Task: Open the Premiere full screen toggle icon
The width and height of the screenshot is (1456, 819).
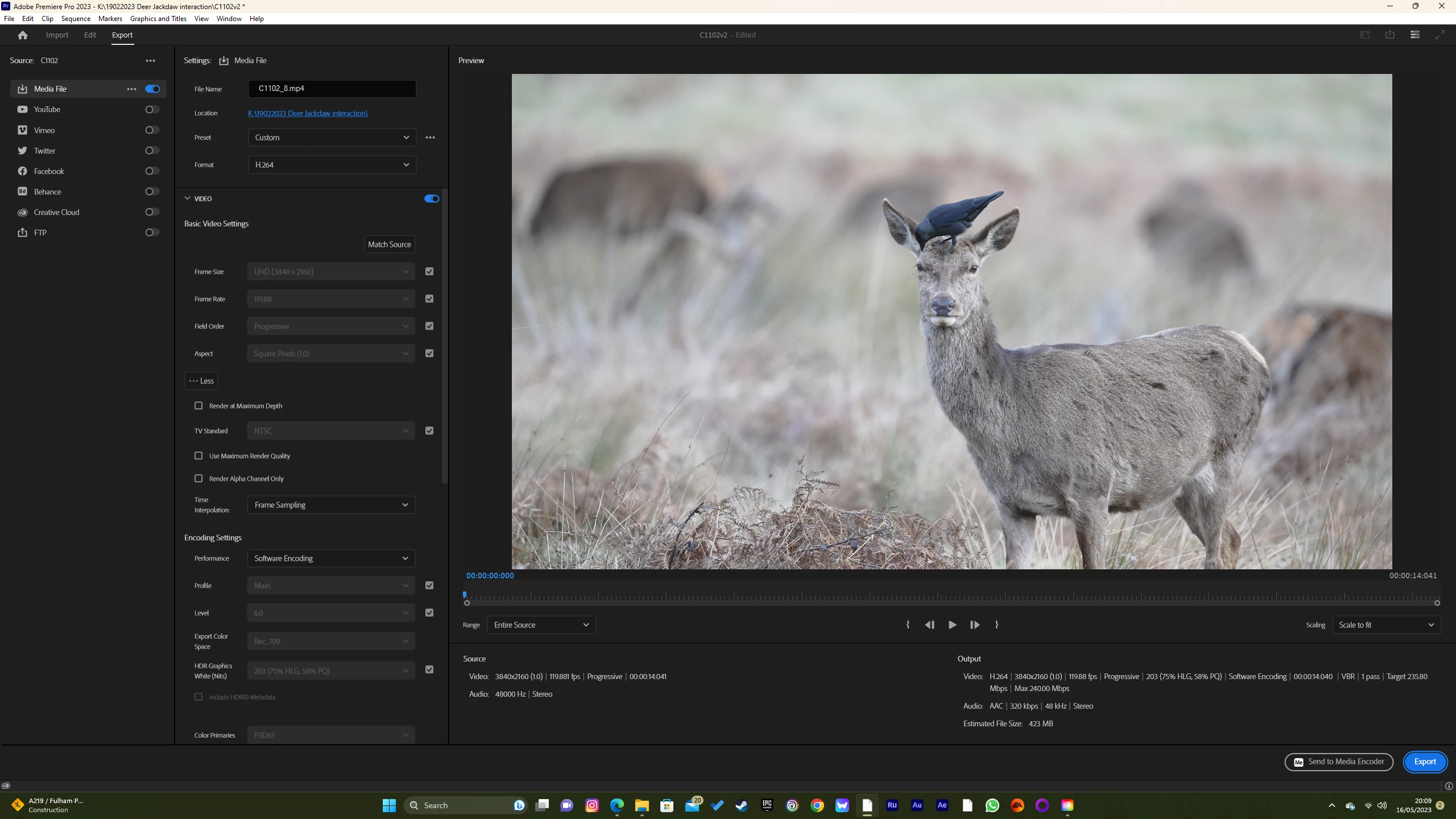Action: 1440,35
